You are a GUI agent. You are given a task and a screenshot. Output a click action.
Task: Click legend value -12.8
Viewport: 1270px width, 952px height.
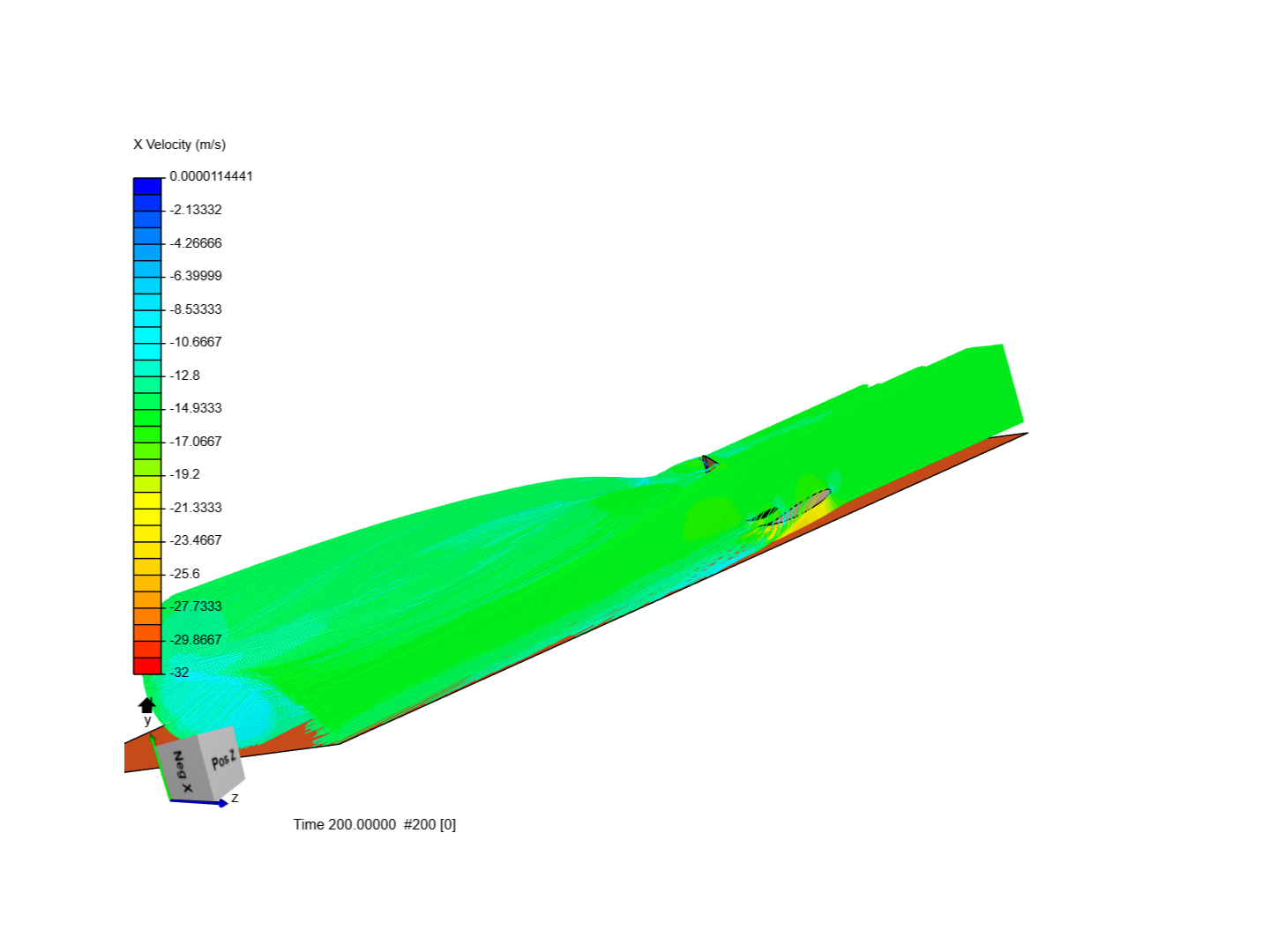(185, 376)
